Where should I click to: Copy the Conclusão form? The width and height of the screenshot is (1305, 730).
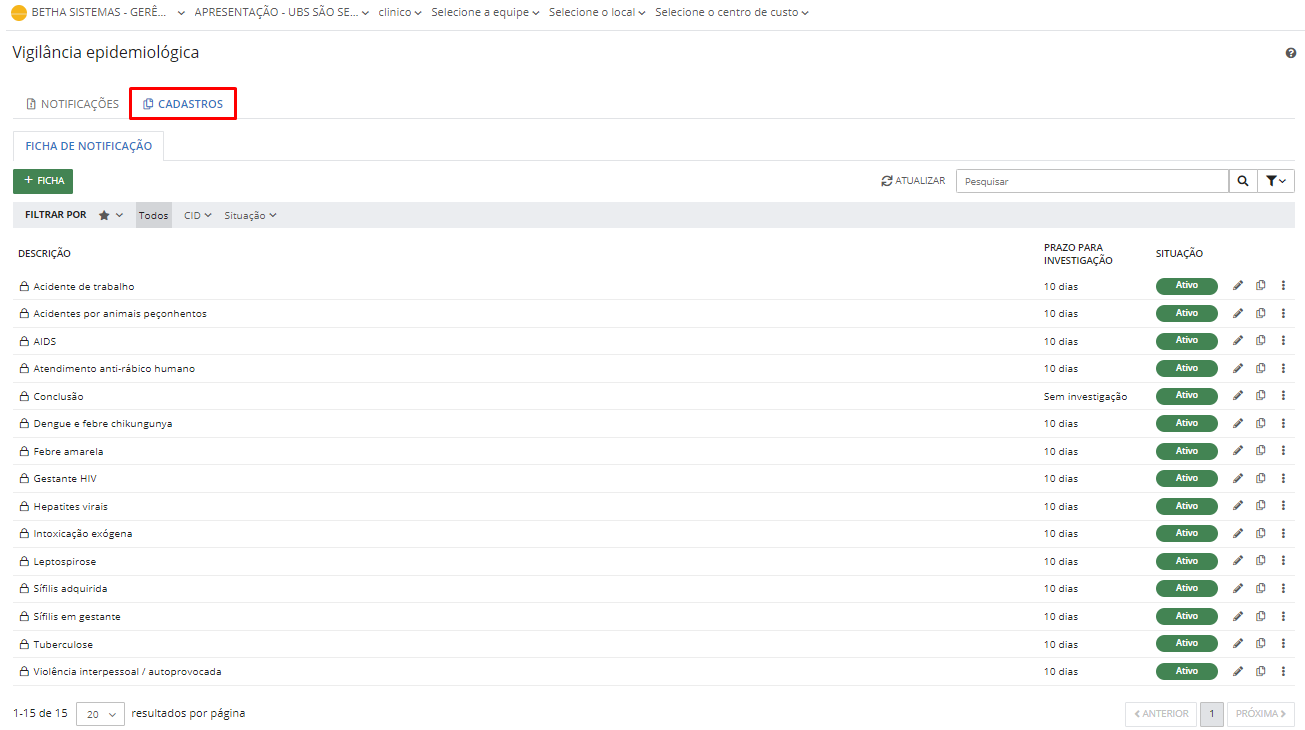(x=1261, y=396)
